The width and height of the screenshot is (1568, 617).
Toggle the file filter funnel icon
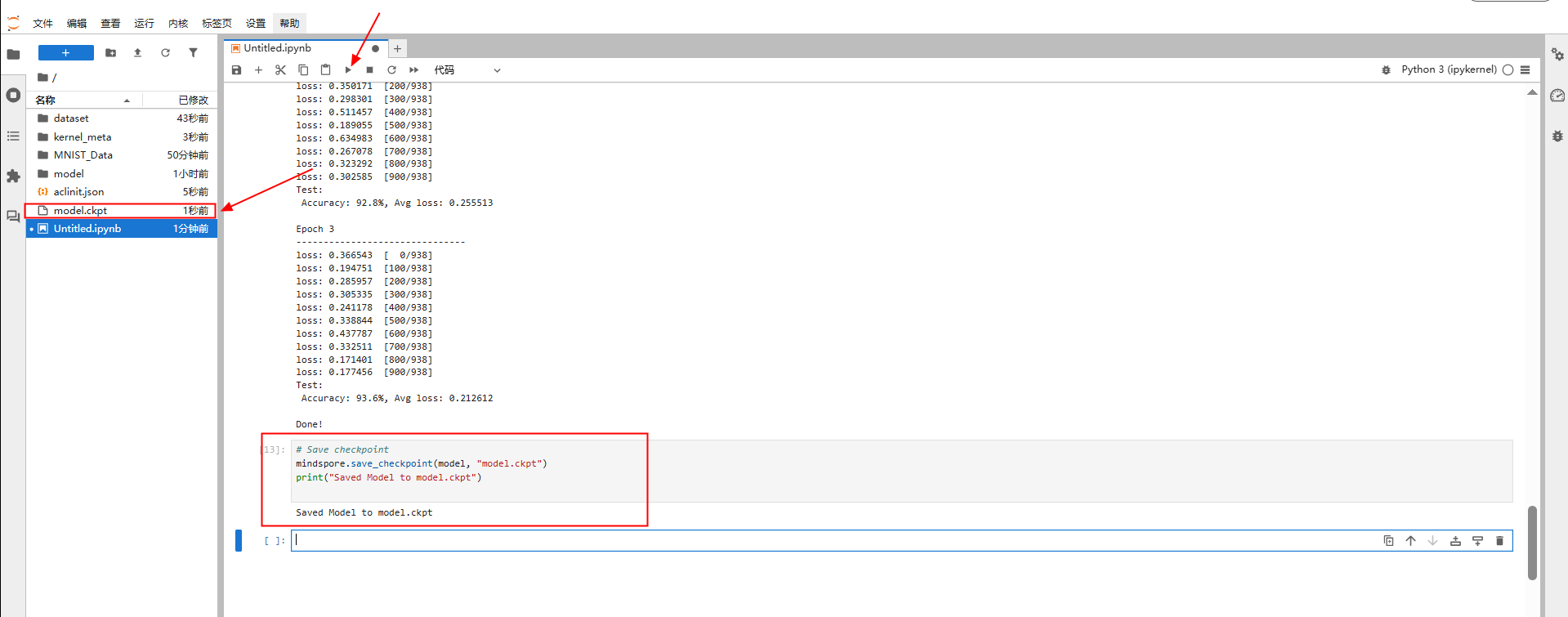tap(193, 53)
